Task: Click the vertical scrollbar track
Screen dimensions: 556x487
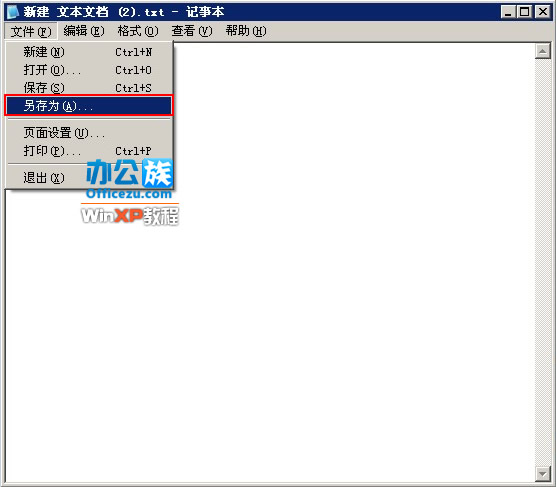Action: 543,262
